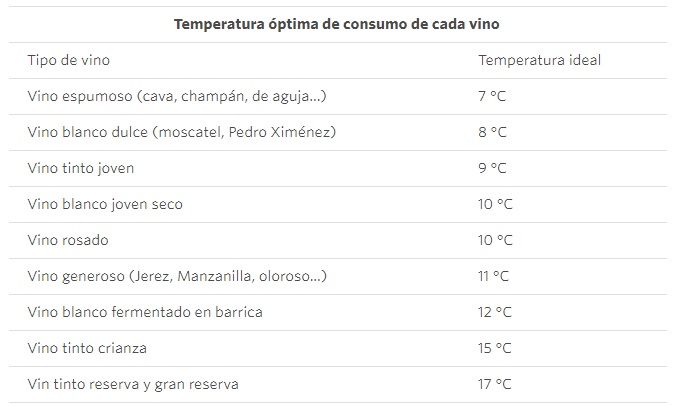Image resolution: width=687 pixels, height=406 pixels.
Task: Click the "Tipo de vino" column header
Action: pyautogui.click(x=68, y=60)
